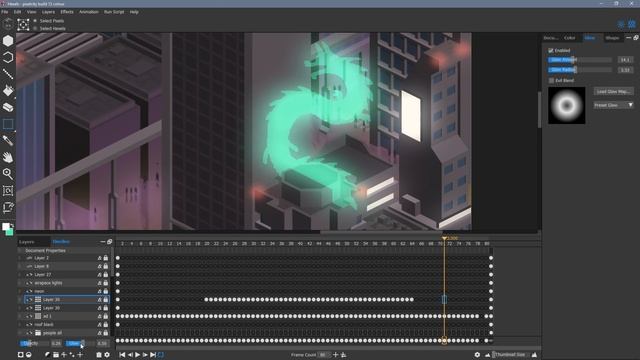Image resolution: width=640 pixels, height=360 pixels.
Task: Click the smaller thumbnail size mountain icon
Action: point(487,355)
